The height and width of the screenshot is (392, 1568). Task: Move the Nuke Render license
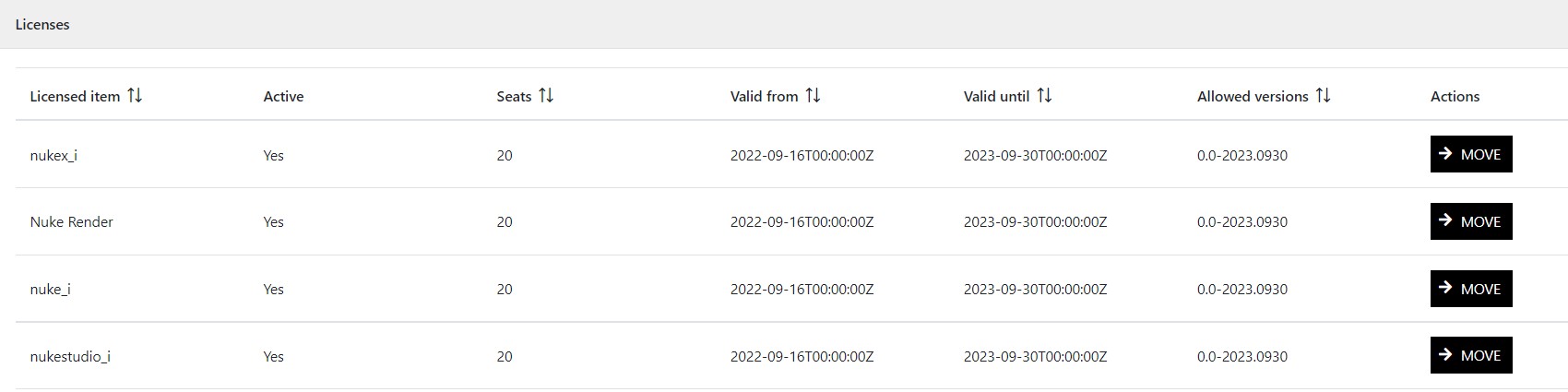[x=1470, y=221]
